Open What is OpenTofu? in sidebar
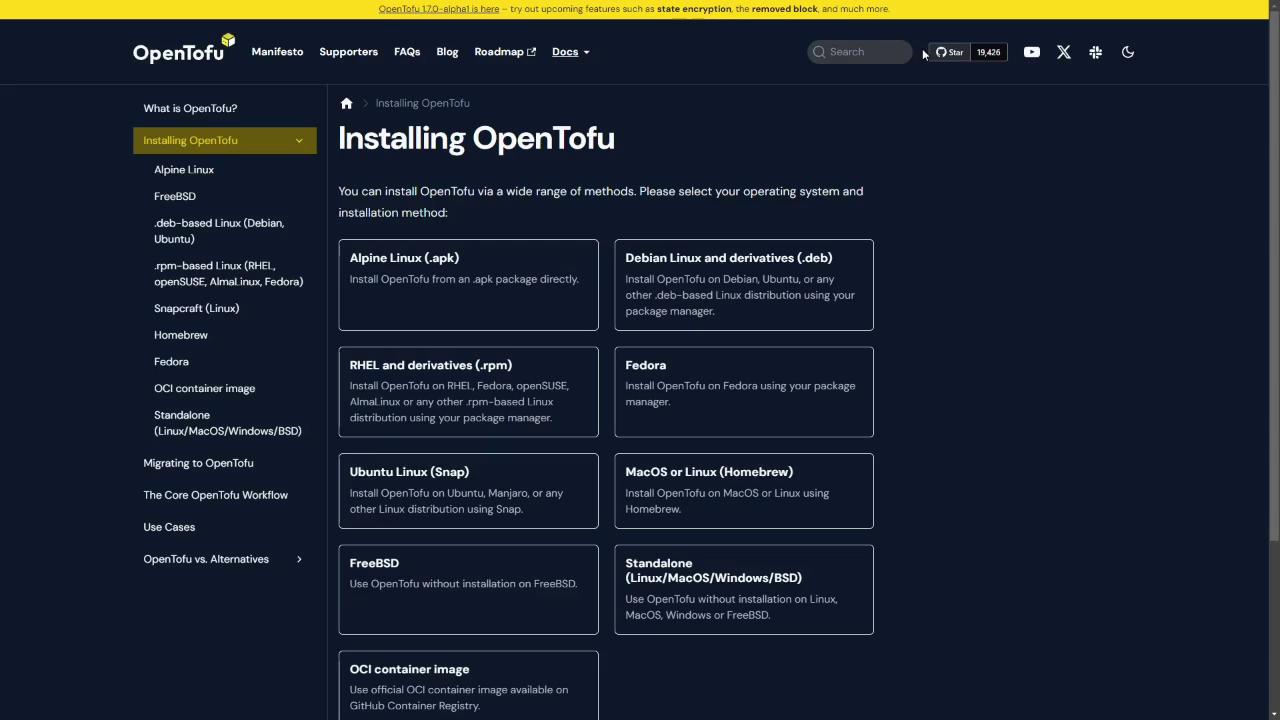1280x720 pixels. point(190,108)
